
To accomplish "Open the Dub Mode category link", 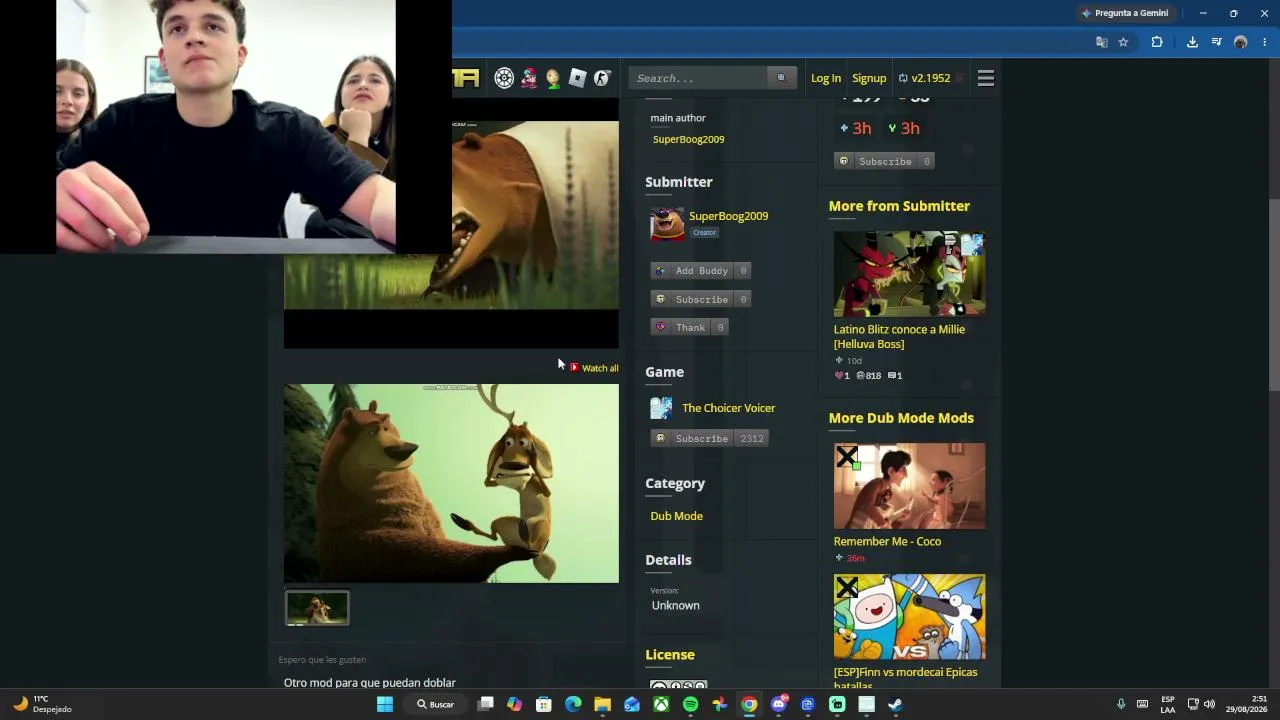I will click(x=676, y=516).
